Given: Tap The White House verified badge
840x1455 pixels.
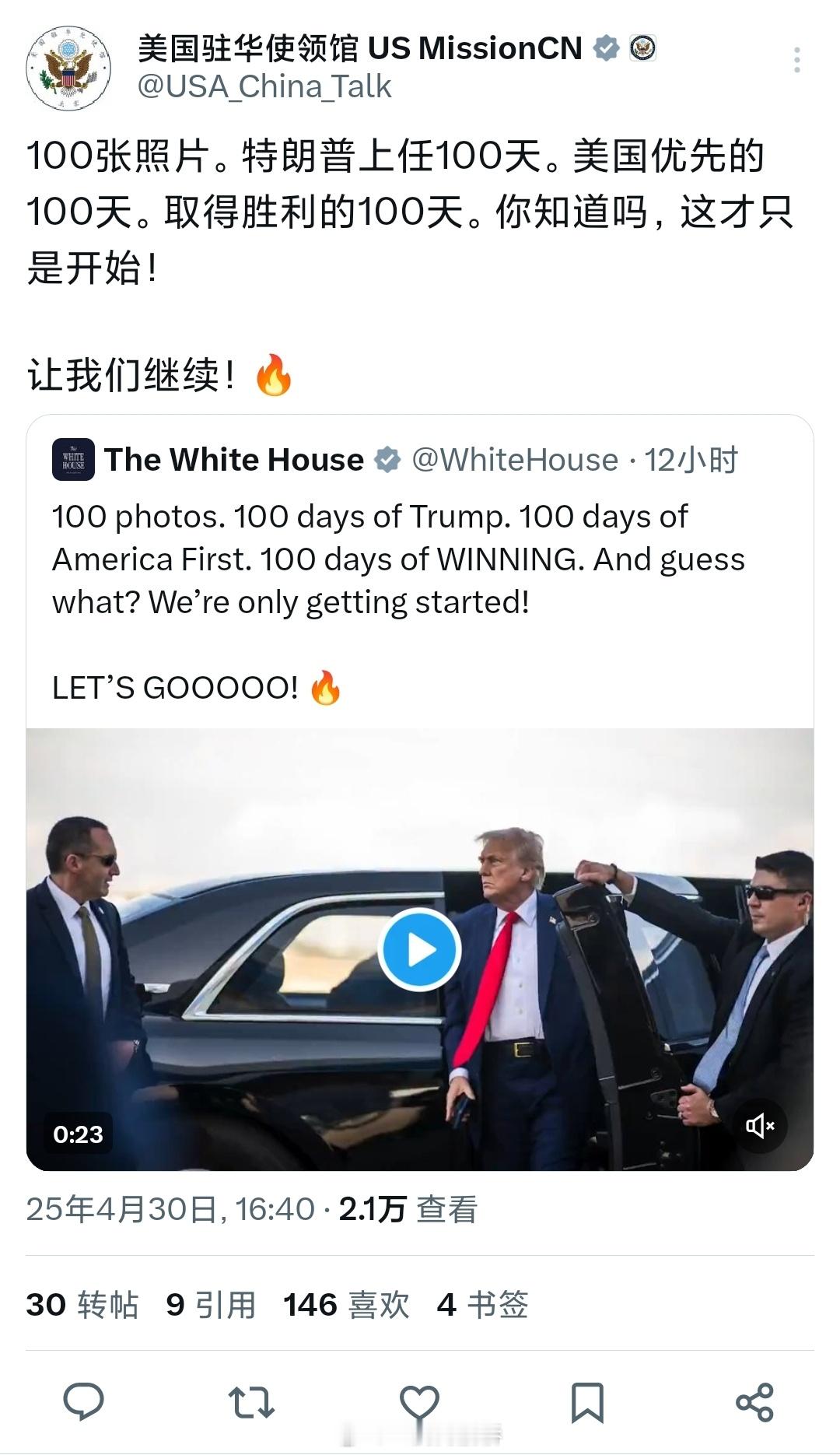Looking at the screenshot, I should (387, 460).
